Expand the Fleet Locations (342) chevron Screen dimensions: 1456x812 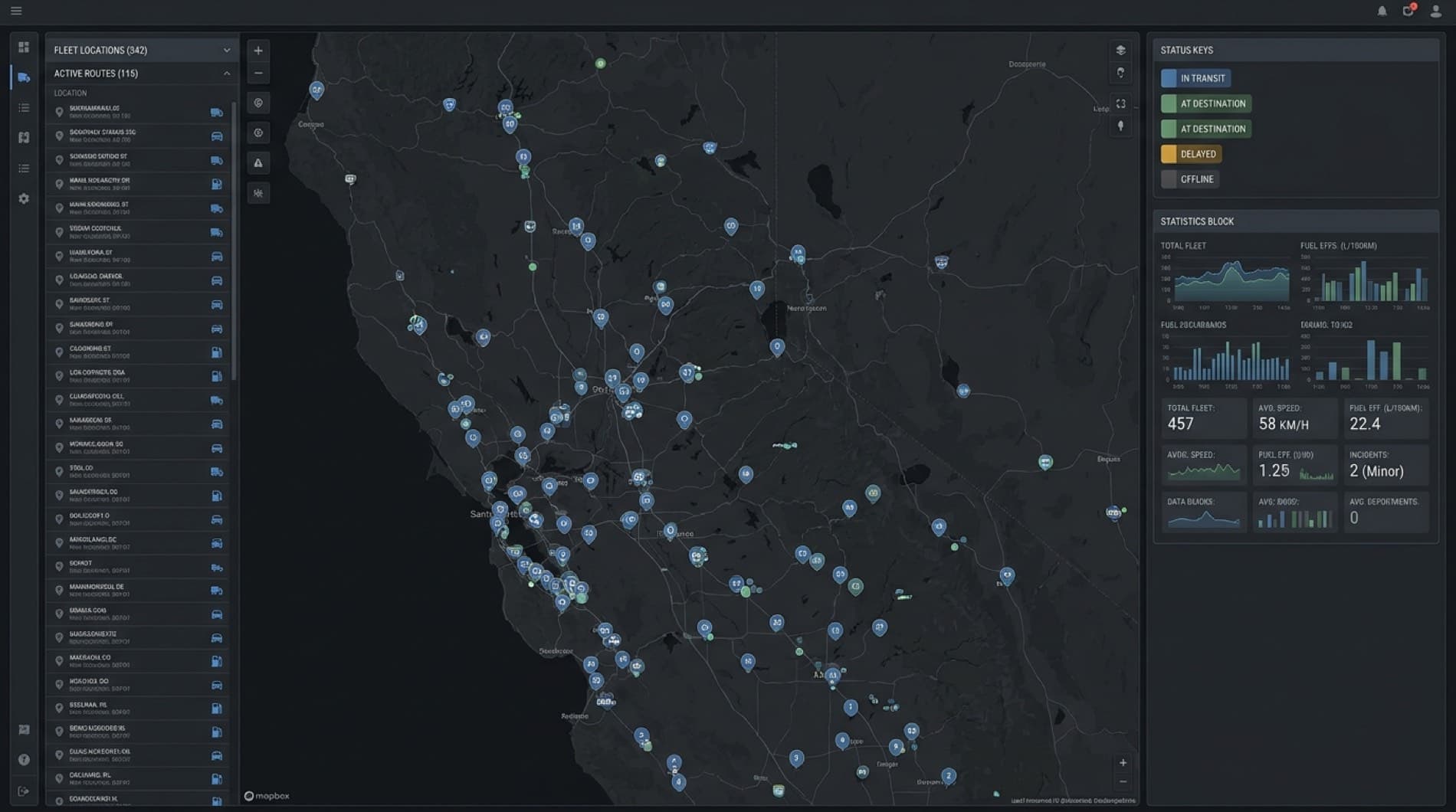[227, 51]
